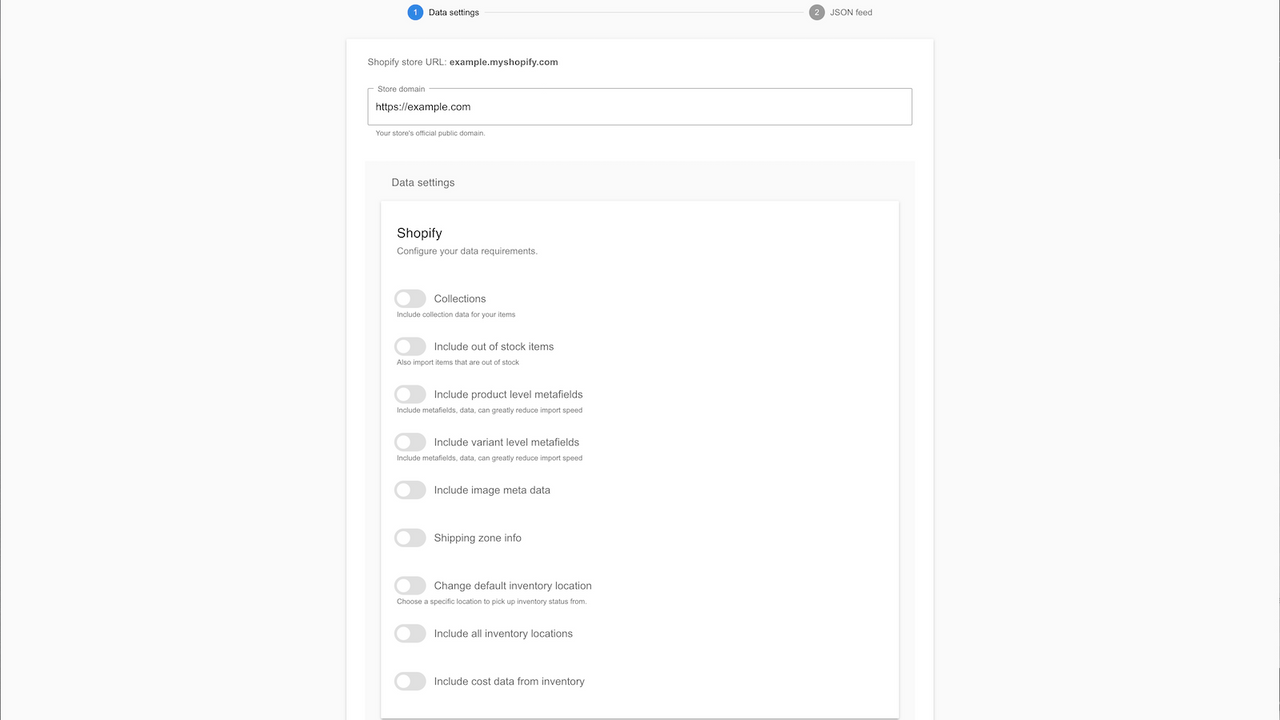Turn on Include all inventory locations
The width and height of the screenshot is (1280, 720).
click(409, 633)
